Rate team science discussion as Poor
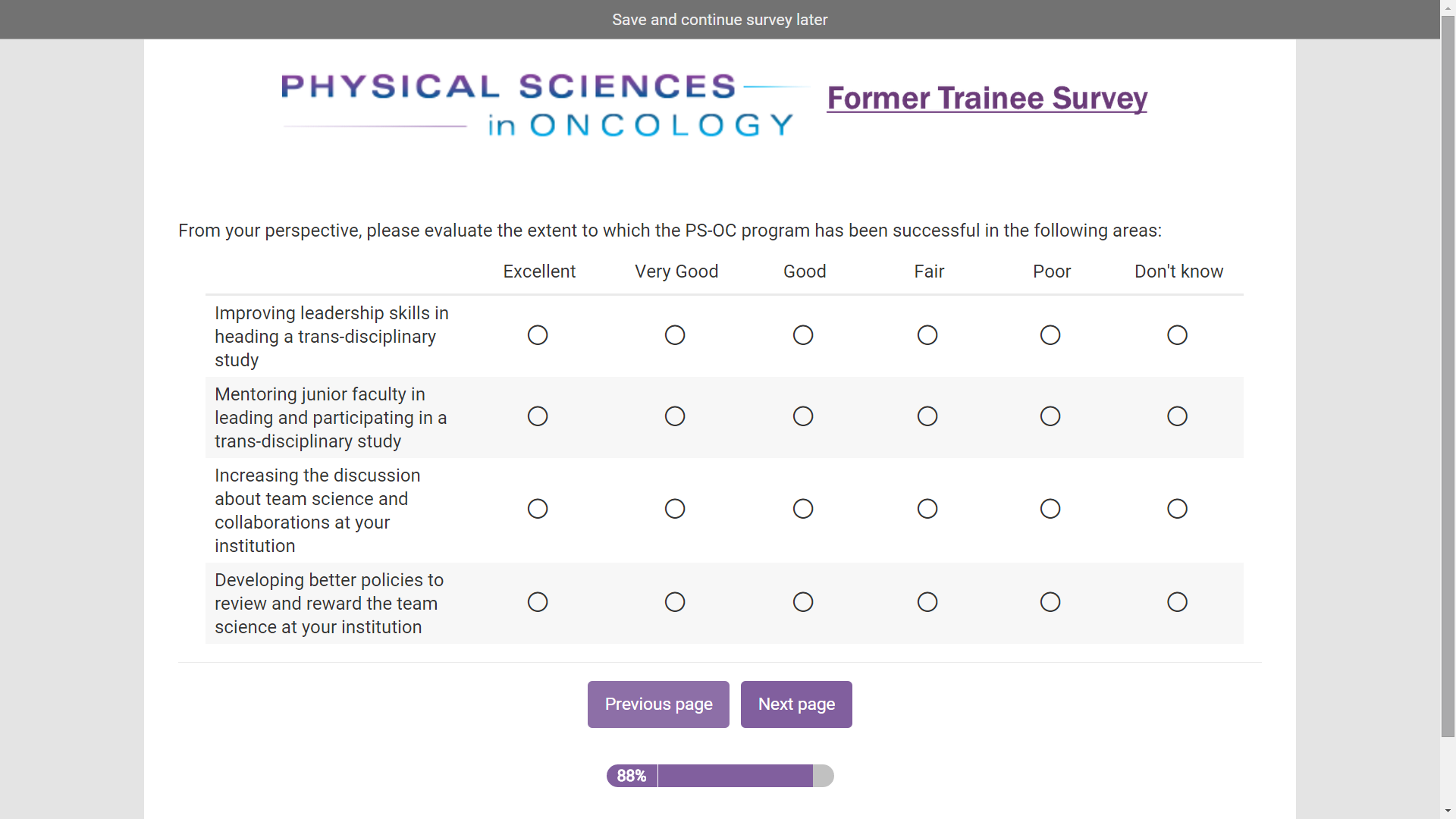 click(x=1050, y=509)
